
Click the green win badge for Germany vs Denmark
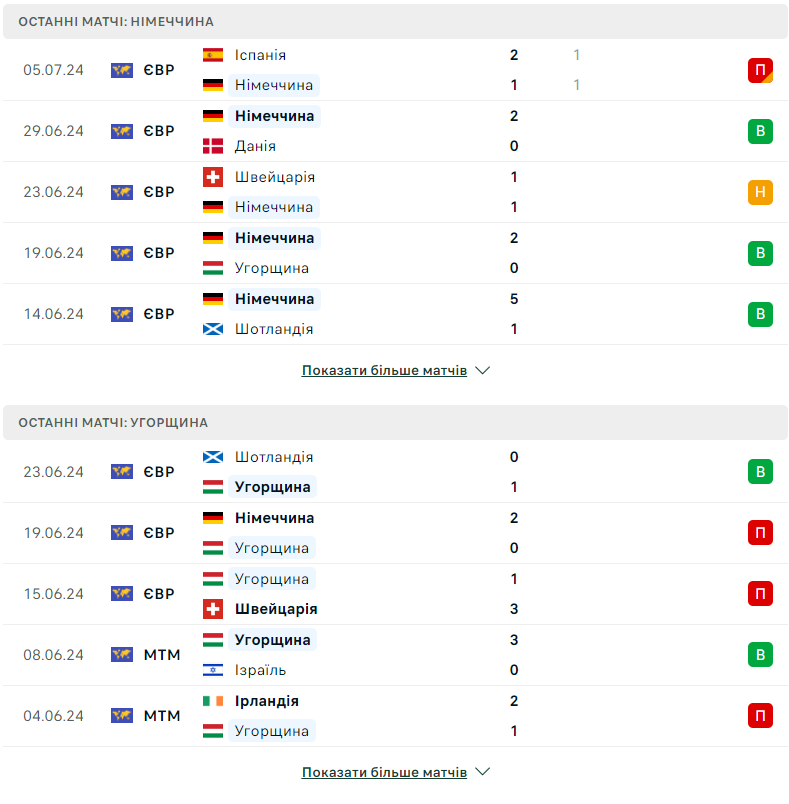point(760,131)
